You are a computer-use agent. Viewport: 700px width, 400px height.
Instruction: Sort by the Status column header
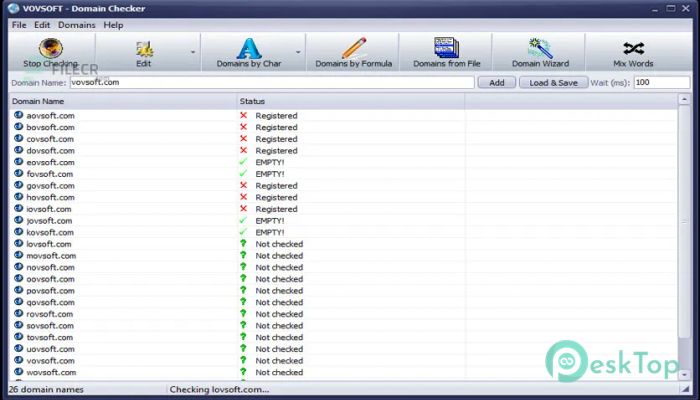(x=350, y=101)
